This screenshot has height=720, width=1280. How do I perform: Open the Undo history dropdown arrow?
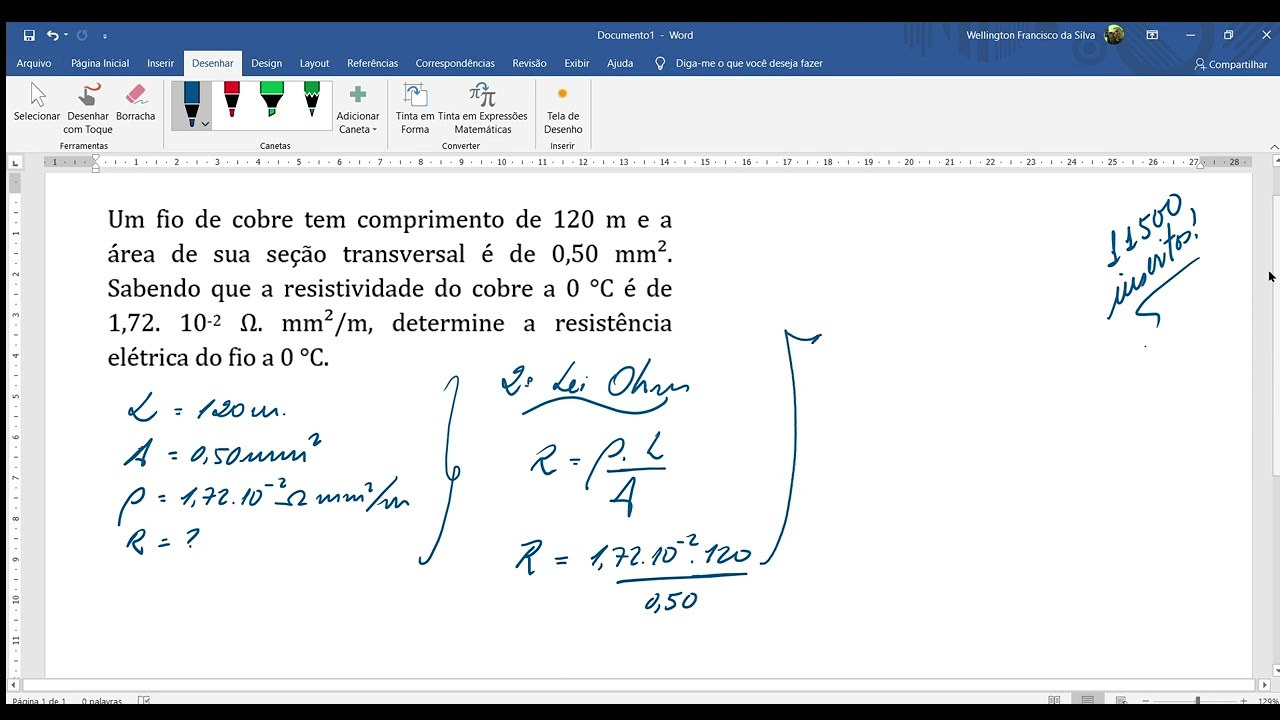(66, 35)
